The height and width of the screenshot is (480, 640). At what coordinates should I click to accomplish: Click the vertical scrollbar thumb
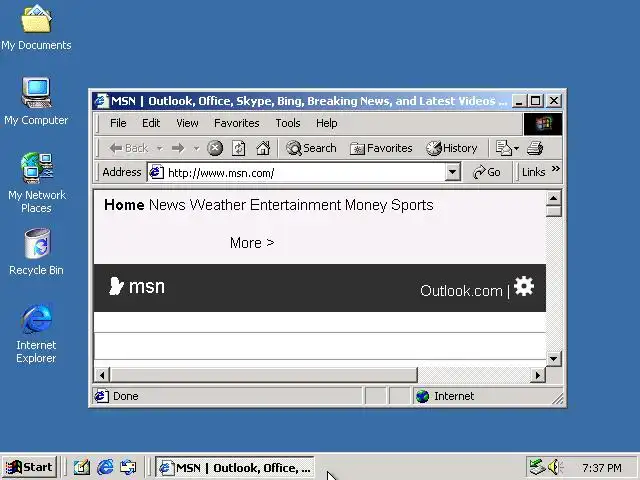click(553, 211)
